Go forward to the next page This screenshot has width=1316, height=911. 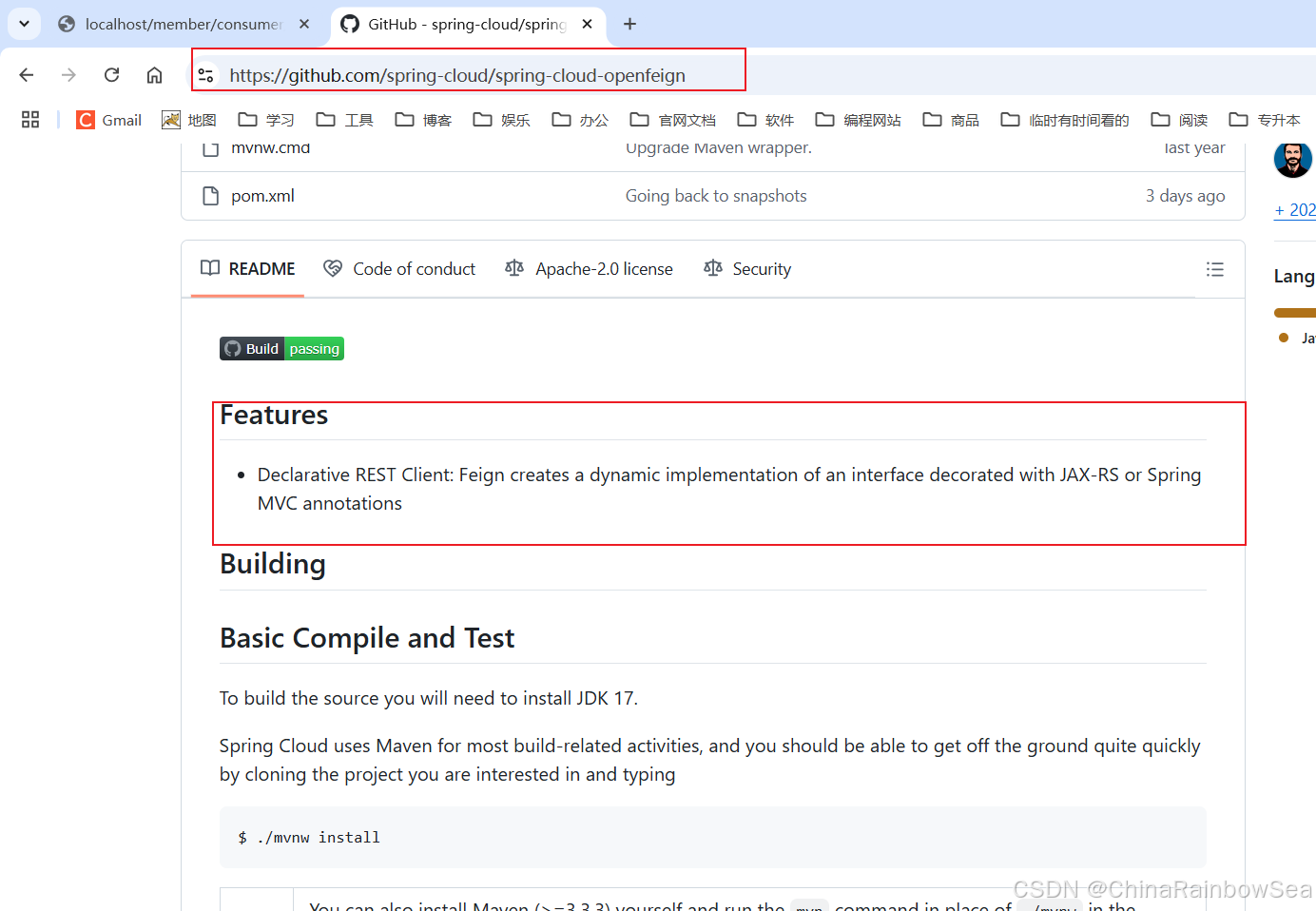[68, 75]
